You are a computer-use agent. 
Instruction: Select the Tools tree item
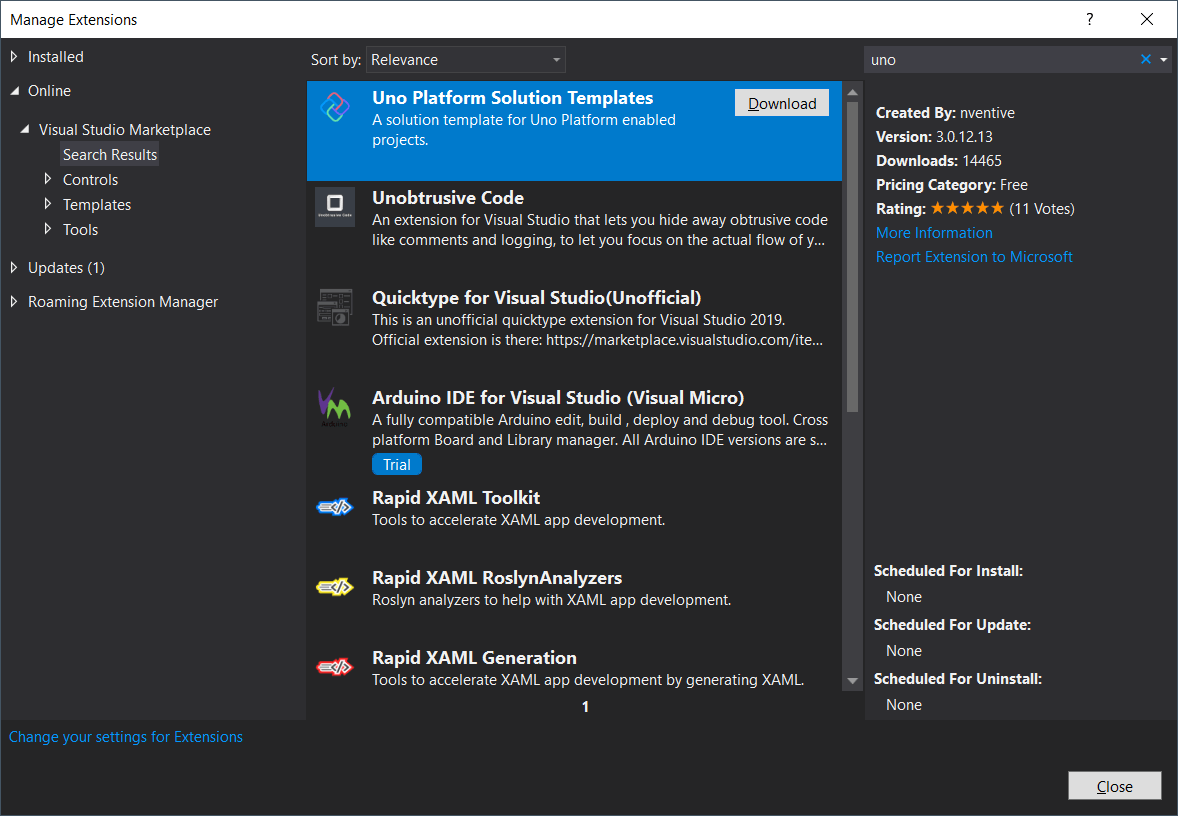80,229
